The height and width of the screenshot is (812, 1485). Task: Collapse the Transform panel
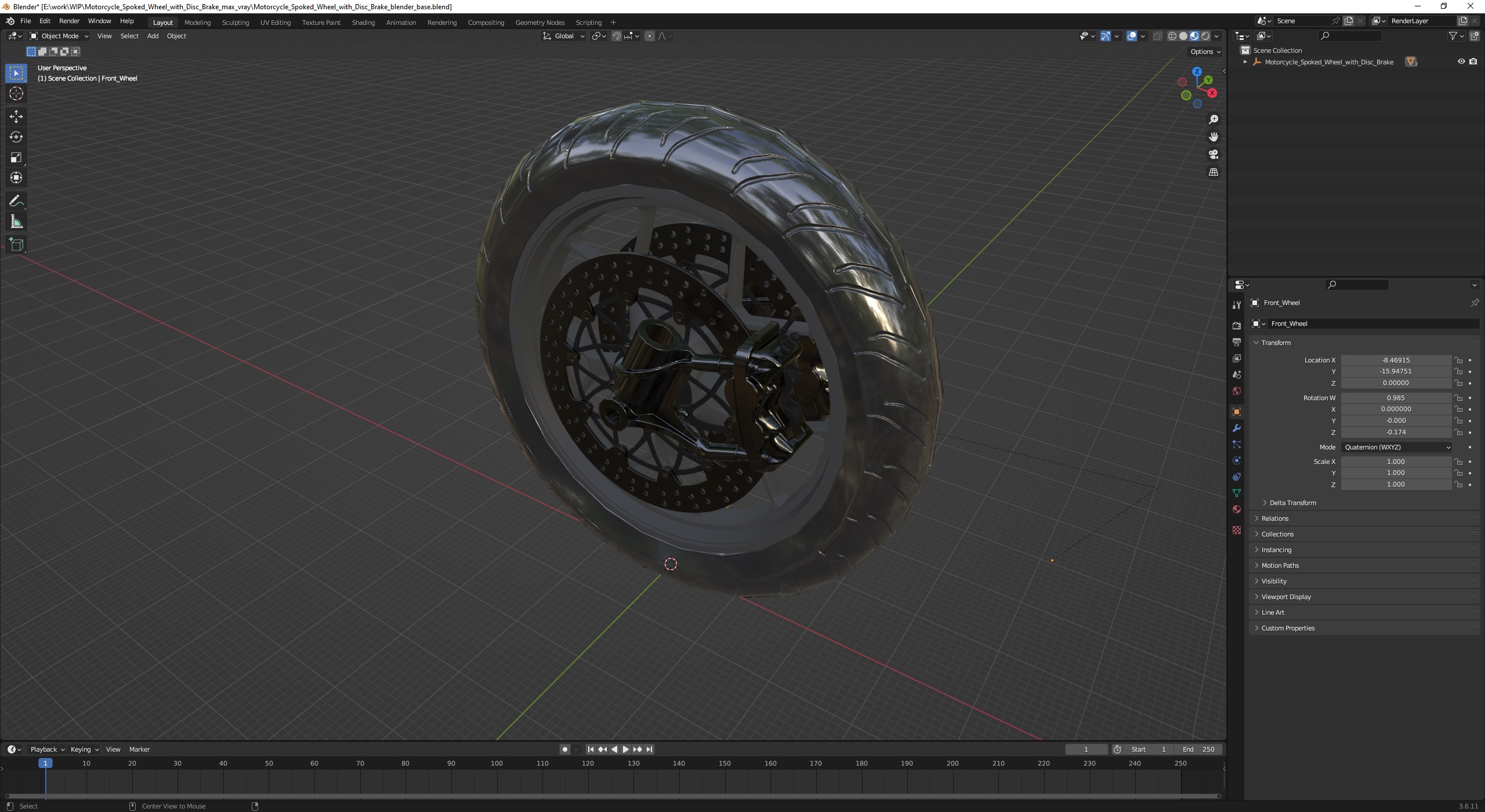pos(1276,343)
